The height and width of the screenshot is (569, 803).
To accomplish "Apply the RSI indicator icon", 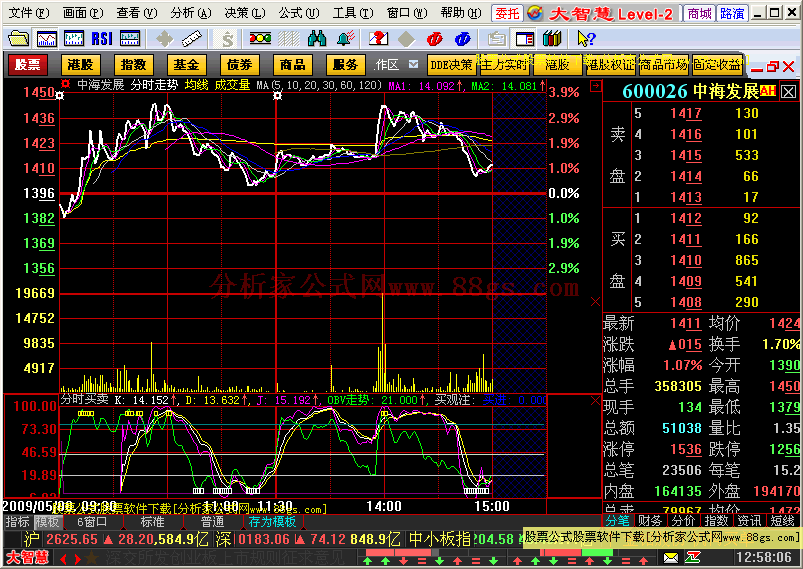I will [102, 38].
